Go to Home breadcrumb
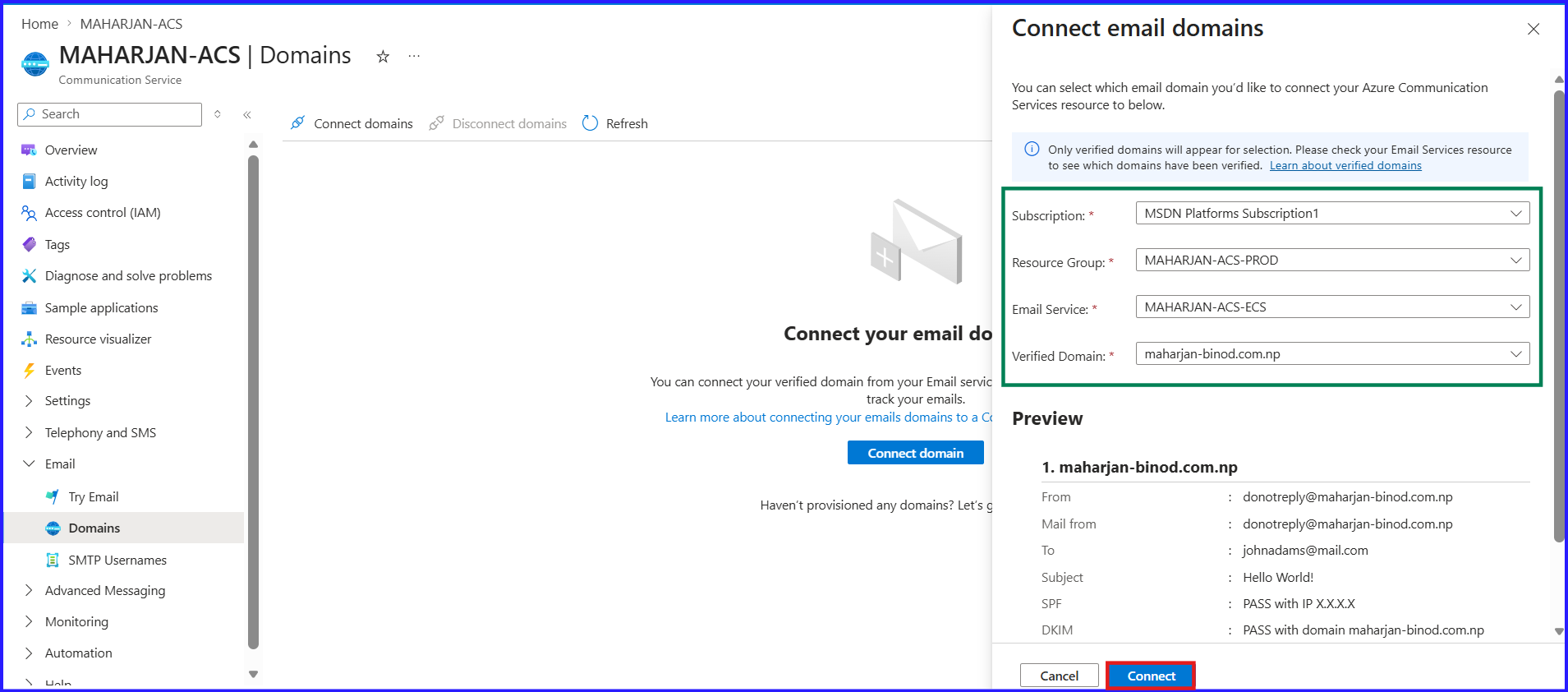The image size is (1568, 692). coord(39,24)
